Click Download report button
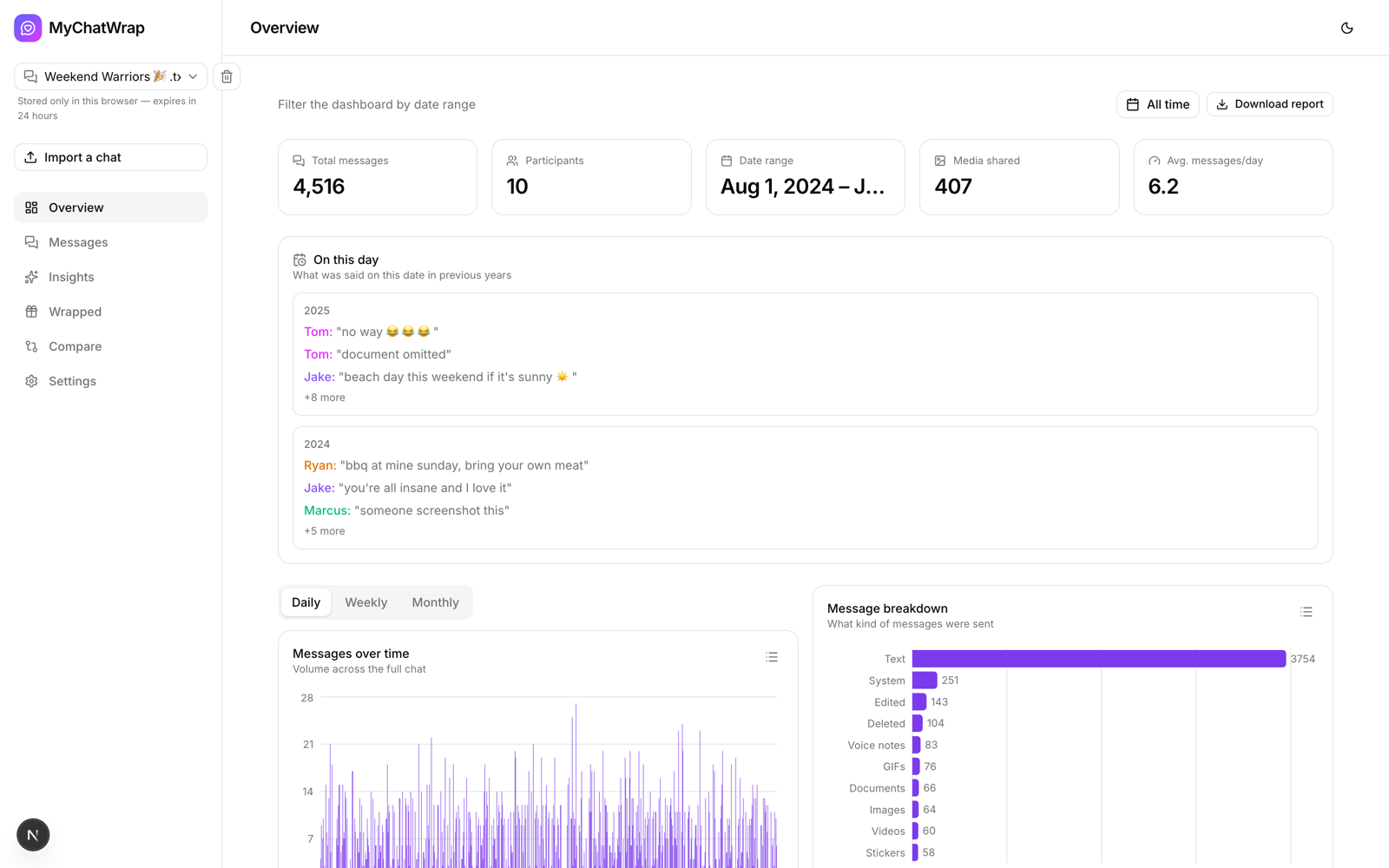1389x868 pixels. click(x=1269, y=104)
